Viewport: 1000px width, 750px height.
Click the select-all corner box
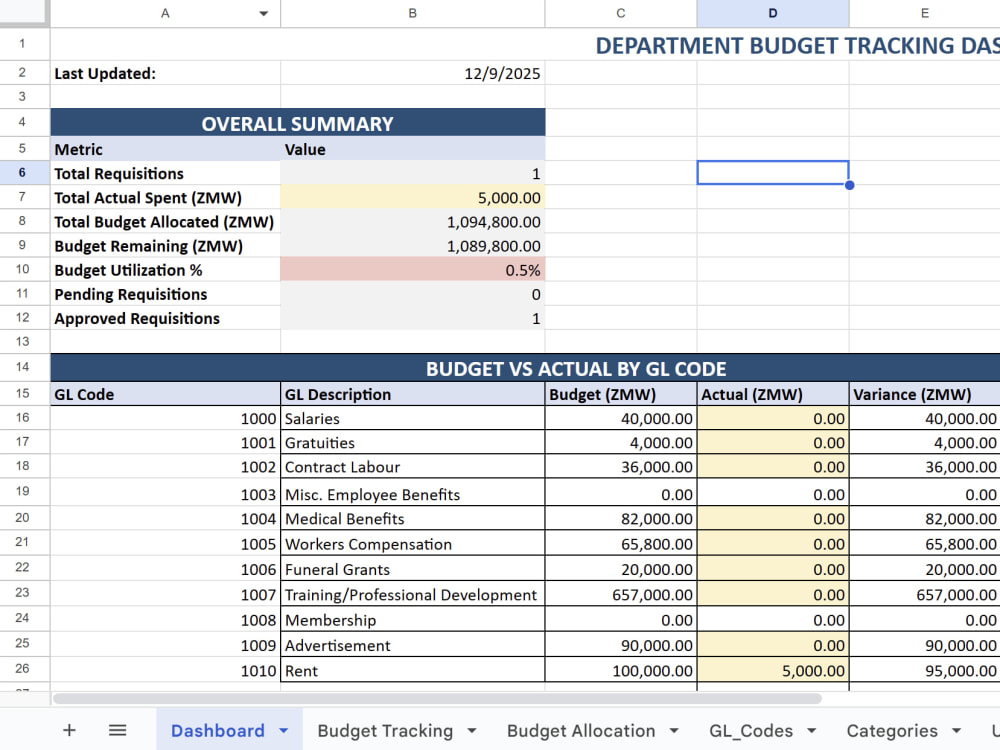coord(24,13)
